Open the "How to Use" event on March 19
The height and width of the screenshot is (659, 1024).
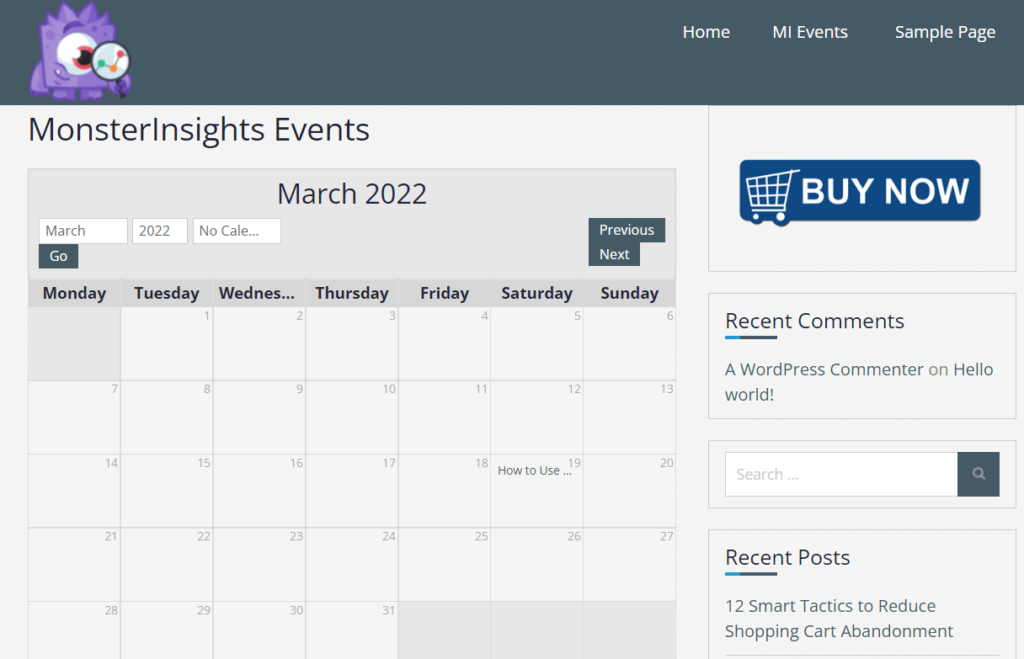point(536,470)
